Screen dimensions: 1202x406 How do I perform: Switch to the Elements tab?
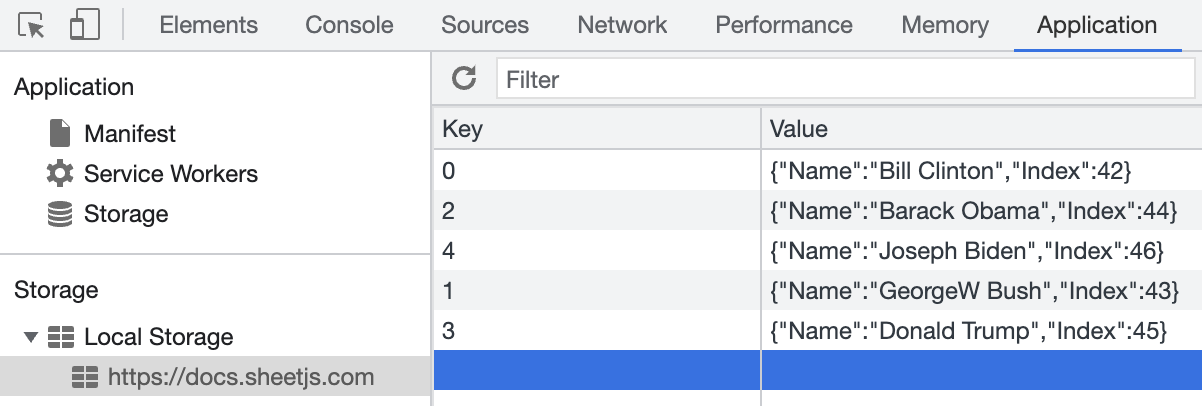[208, 26]
